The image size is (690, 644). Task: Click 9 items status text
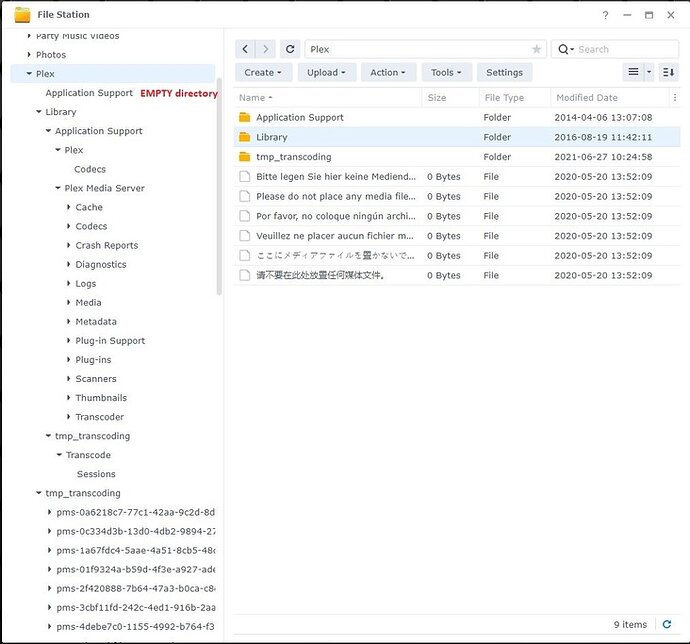(630, 624)
